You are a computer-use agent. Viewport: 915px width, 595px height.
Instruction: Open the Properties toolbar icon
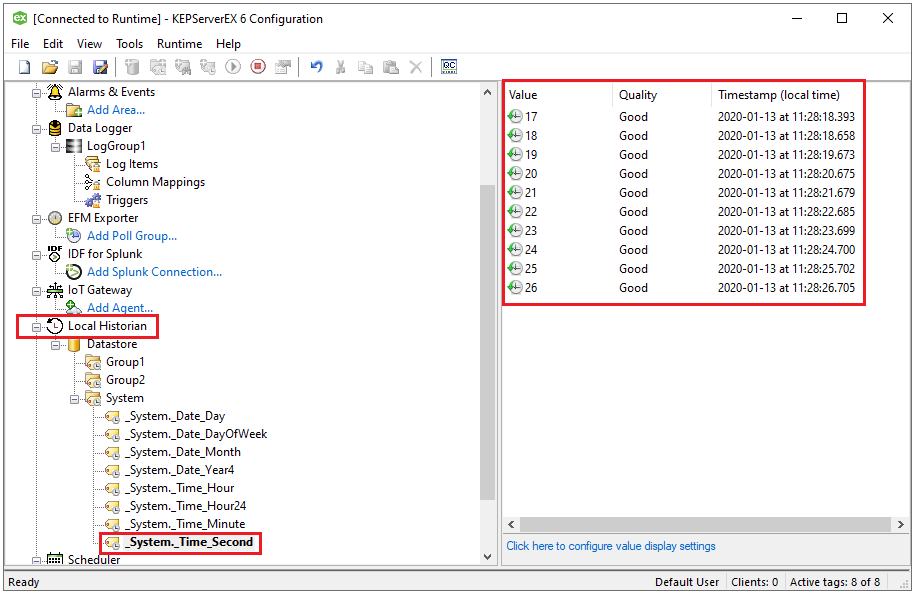tap(283, 67)
